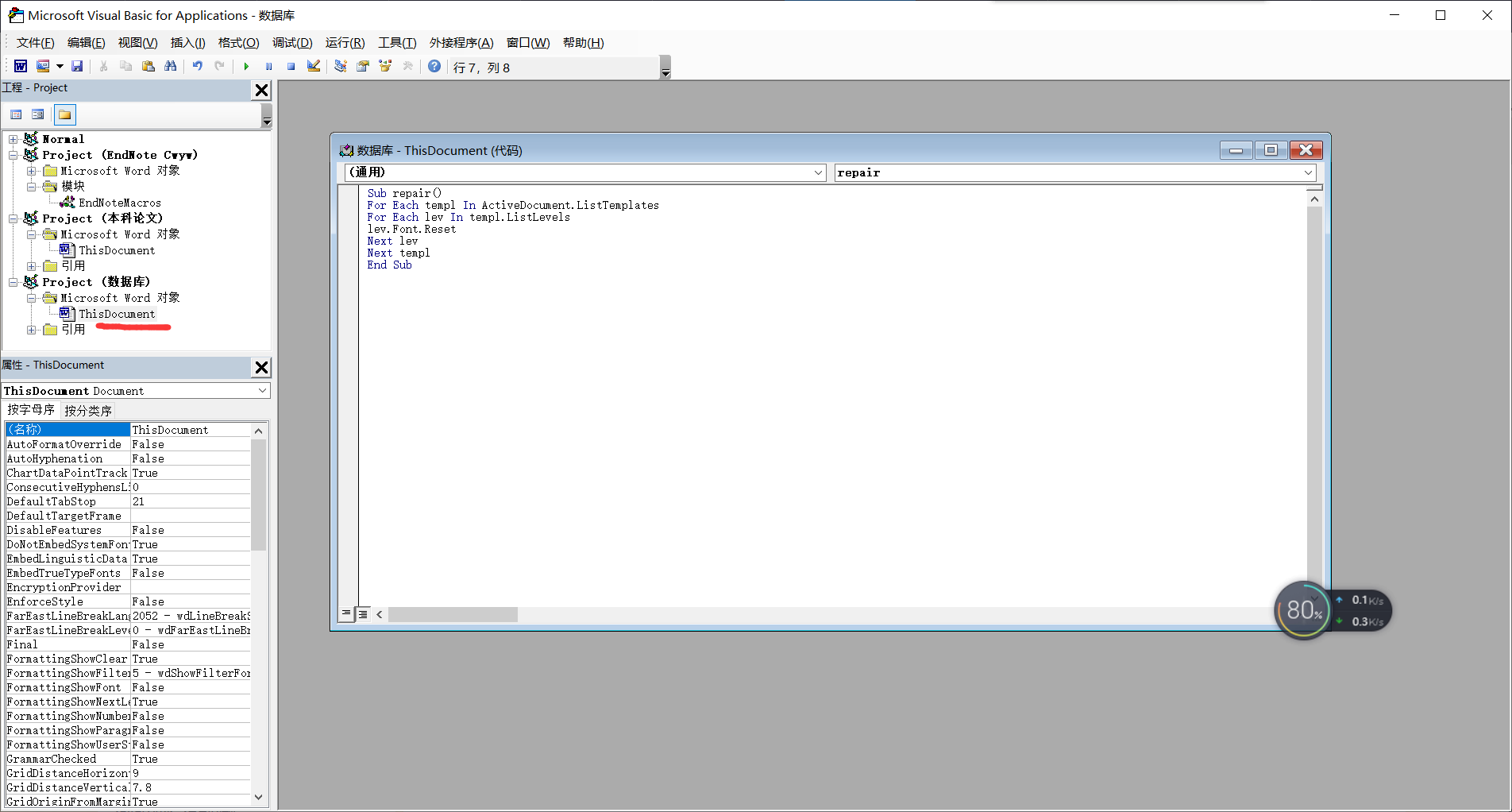Open the 运行(R) menu
1512x812 pixels.
(345, 43)
